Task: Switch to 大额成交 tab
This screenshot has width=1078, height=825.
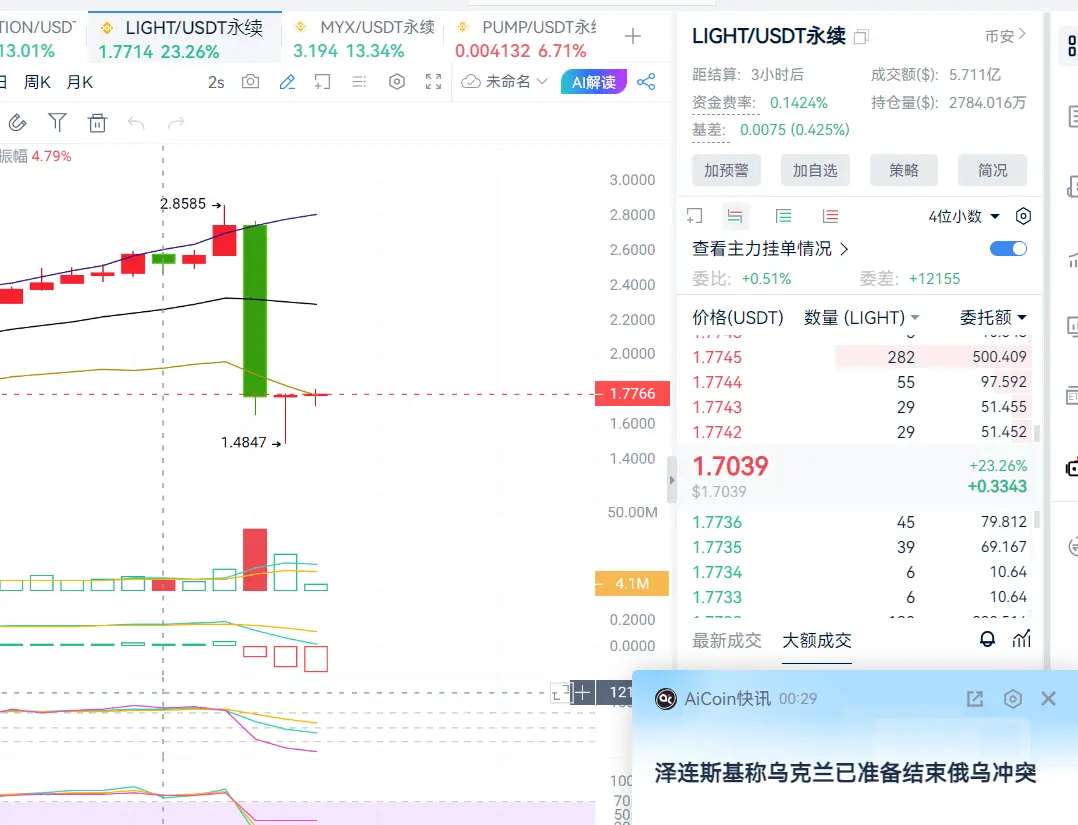Action: 817,641
